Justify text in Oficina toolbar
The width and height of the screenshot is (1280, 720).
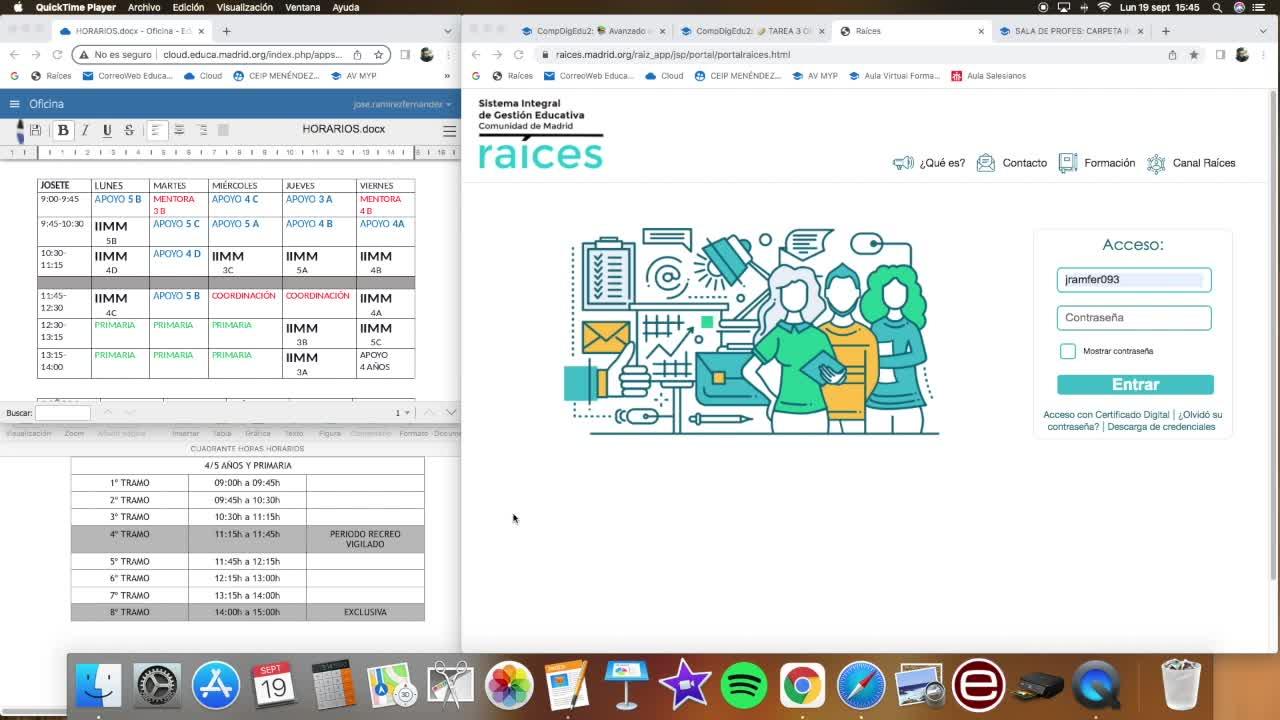pos(223,130)
